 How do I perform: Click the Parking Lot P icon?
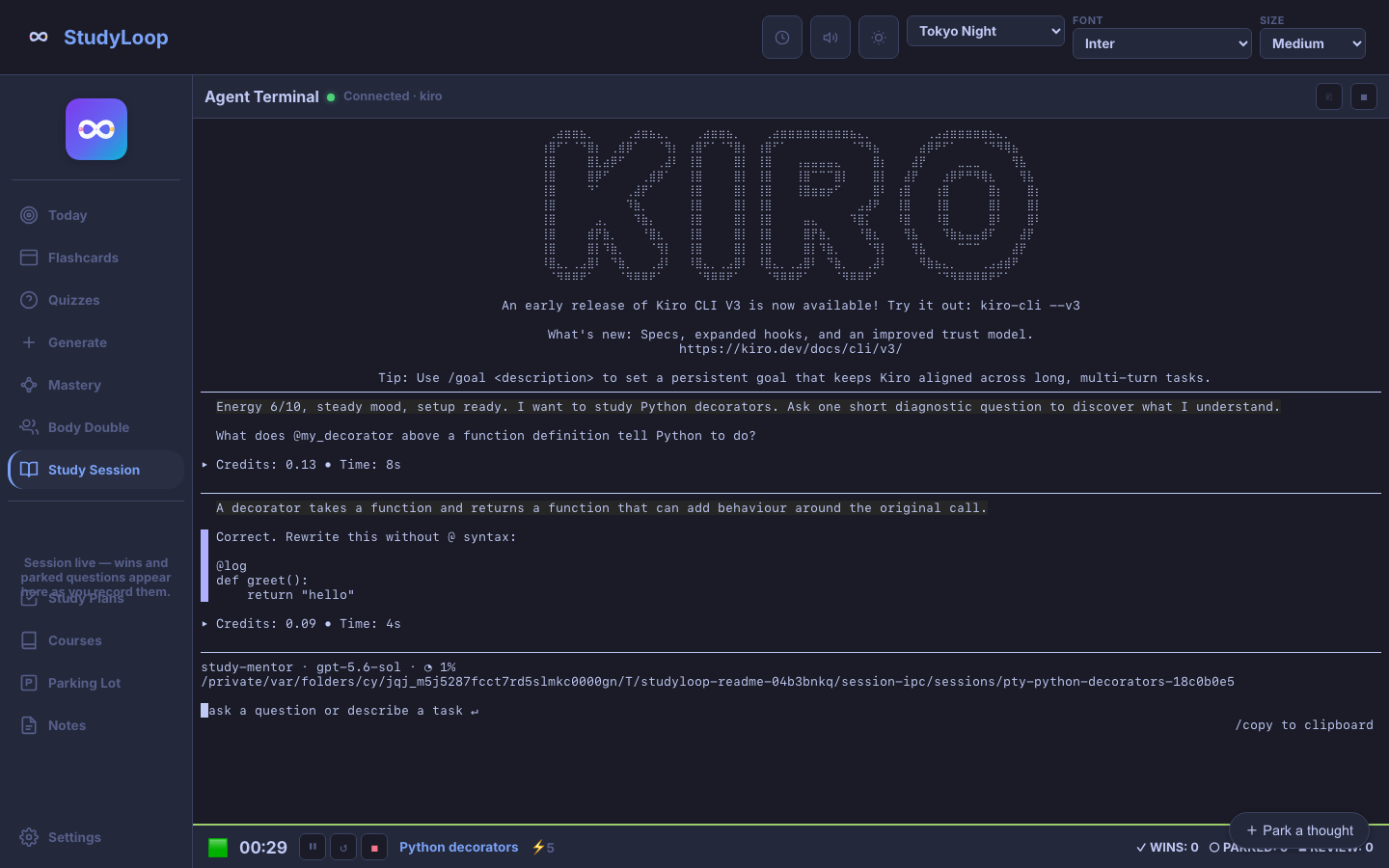29,683
